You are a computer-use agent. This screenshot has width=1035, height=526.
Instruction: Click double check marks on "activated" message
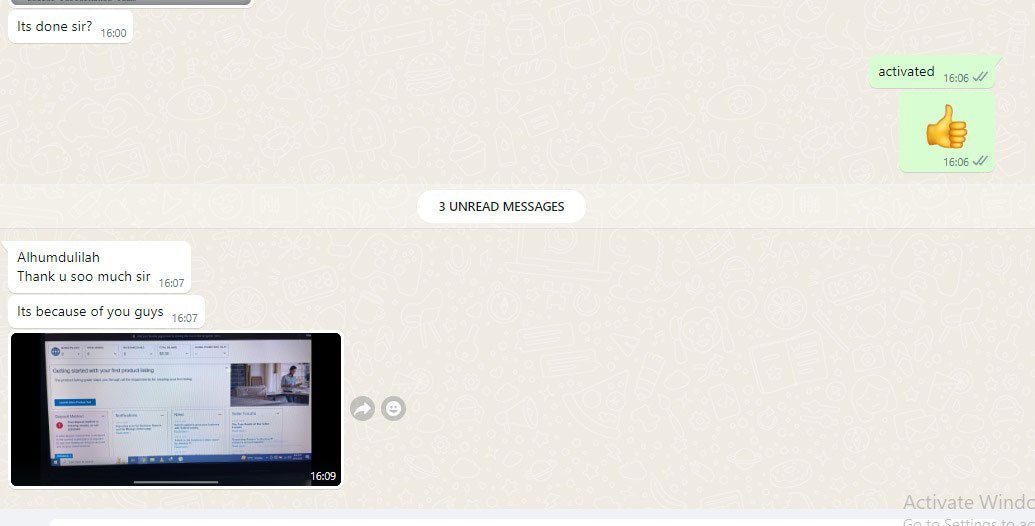[x=981, y=78]
